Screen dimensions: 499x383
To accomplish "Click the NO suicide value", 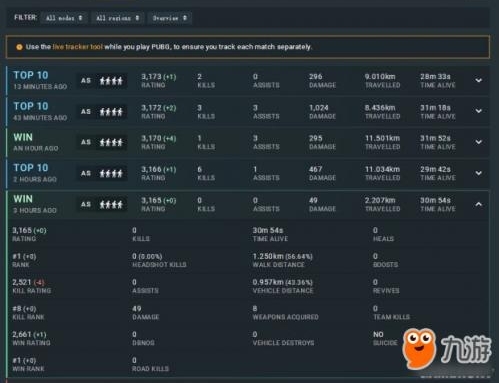I will tap(378, 334).
